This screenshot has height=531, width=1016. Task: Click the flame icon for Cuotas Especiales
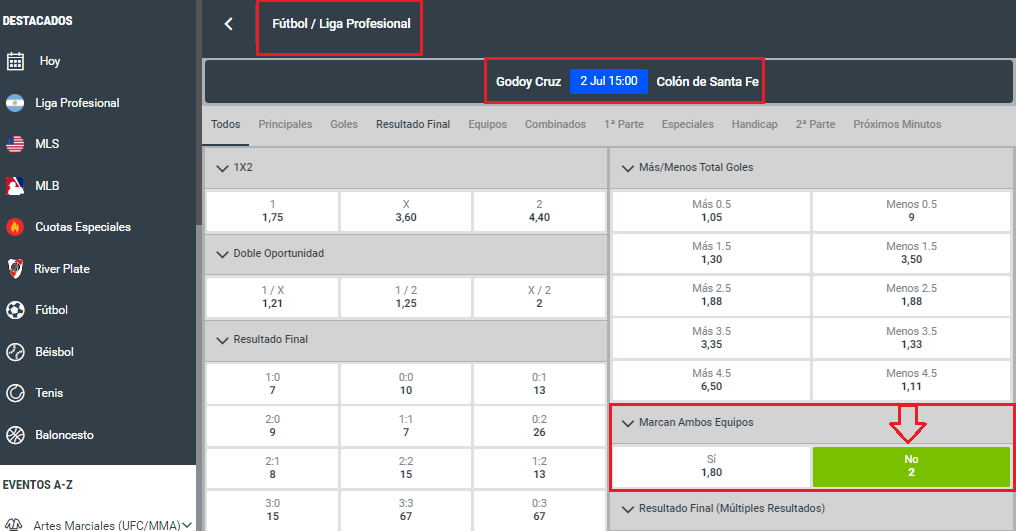pyautogui.click(x=15, y=227)
